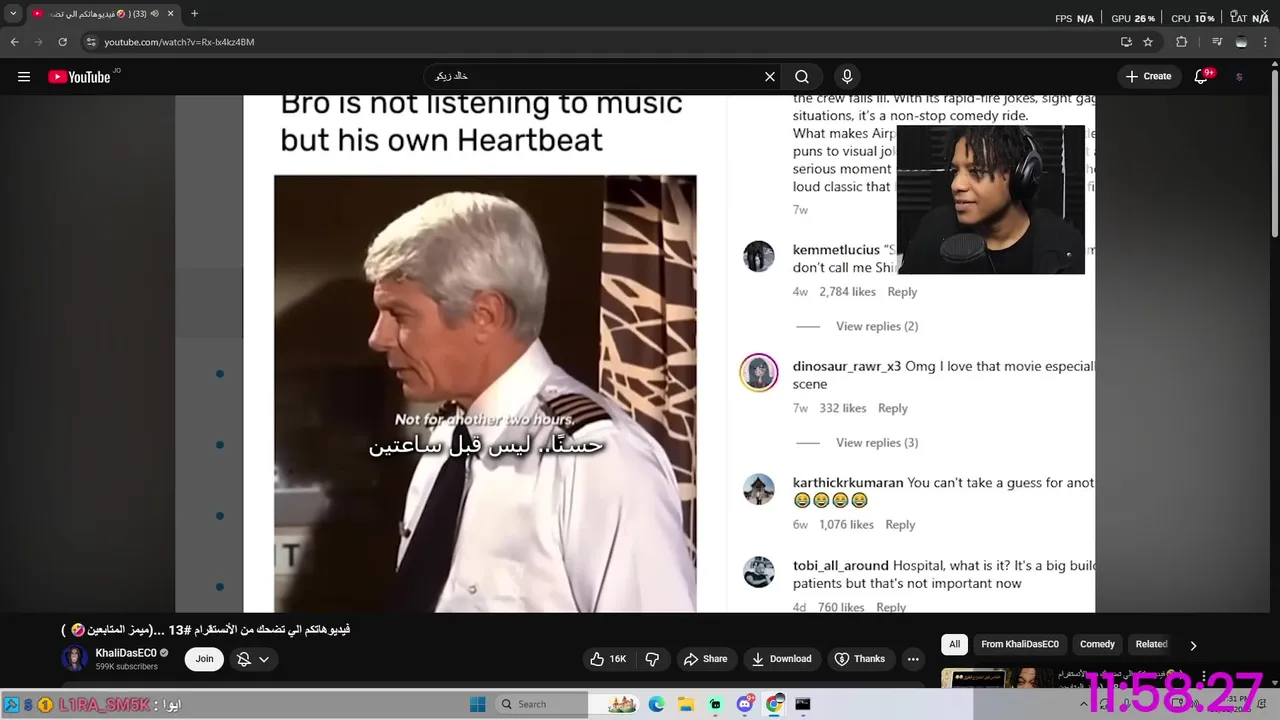Go forward with browser forward arrow
This screenshot has width=1280, height=720.
38,42
